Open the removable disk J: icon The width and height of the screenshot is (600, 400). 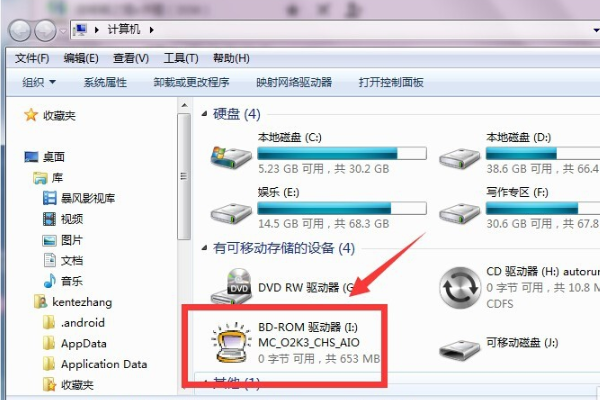[x=459, y=349]
